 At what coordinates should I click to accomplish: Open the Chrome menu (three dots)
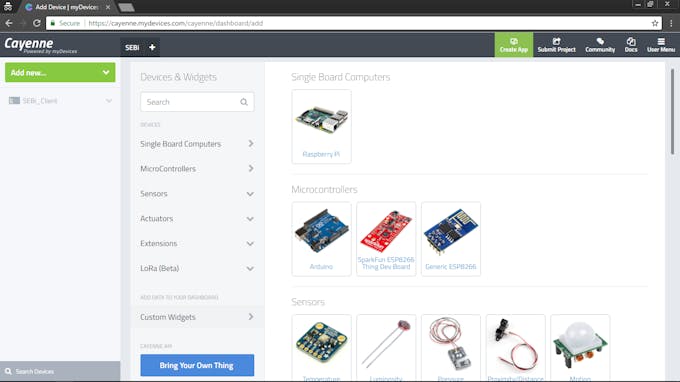671,23
